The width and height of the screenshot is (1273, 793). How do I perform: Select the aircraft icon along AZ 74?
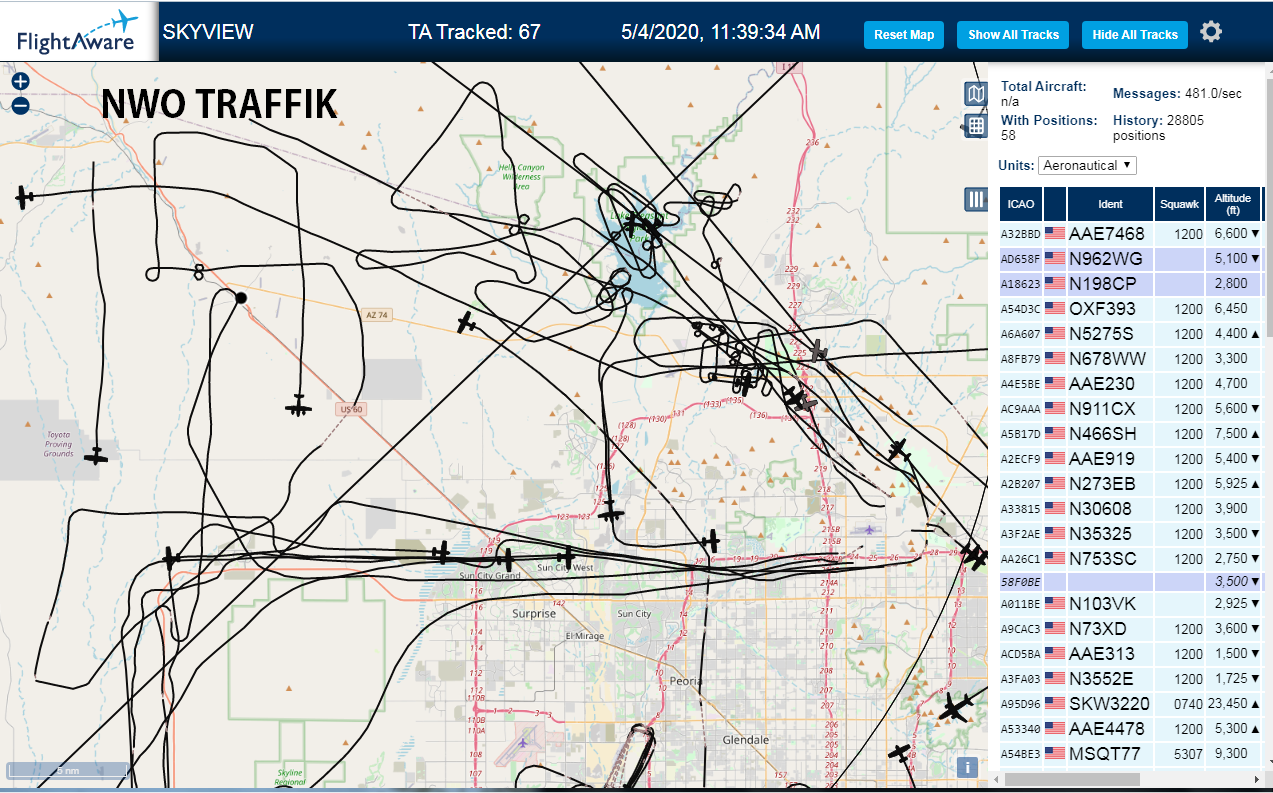pyautogui.click(x=467, y=323)
